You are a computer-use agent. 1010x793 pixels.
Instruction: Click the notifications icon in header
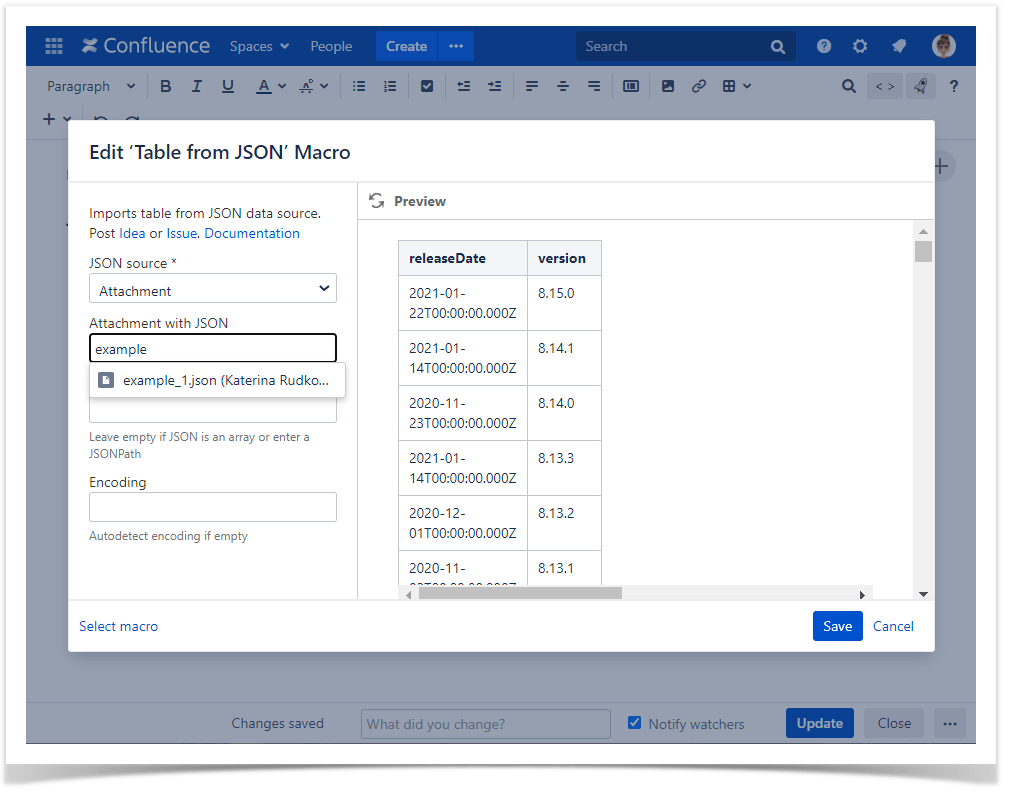[899, 46]
